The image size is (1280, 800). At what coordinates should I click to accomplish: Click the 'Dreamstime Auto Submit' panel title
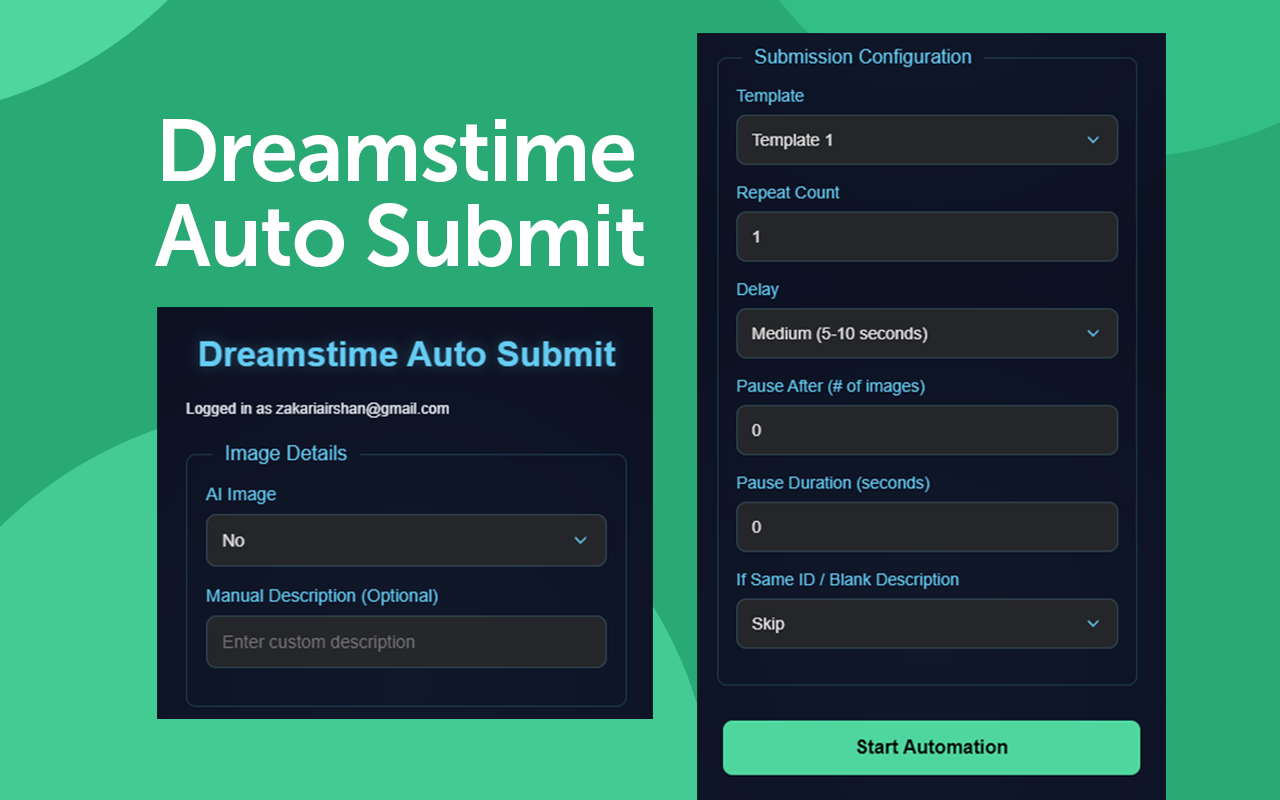tap(407, 354)
